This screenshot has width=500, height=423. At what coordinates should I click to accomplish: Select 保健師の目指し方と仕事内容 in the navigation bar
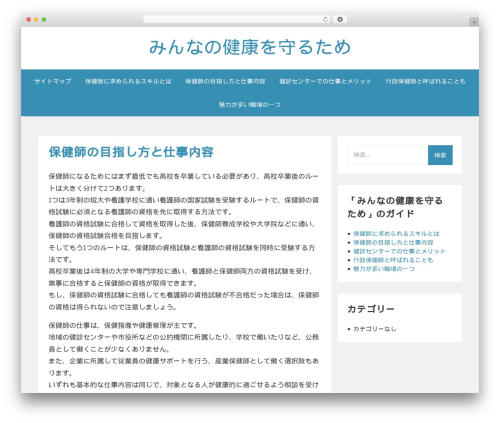pyautogui.click(x=225, y=81)
